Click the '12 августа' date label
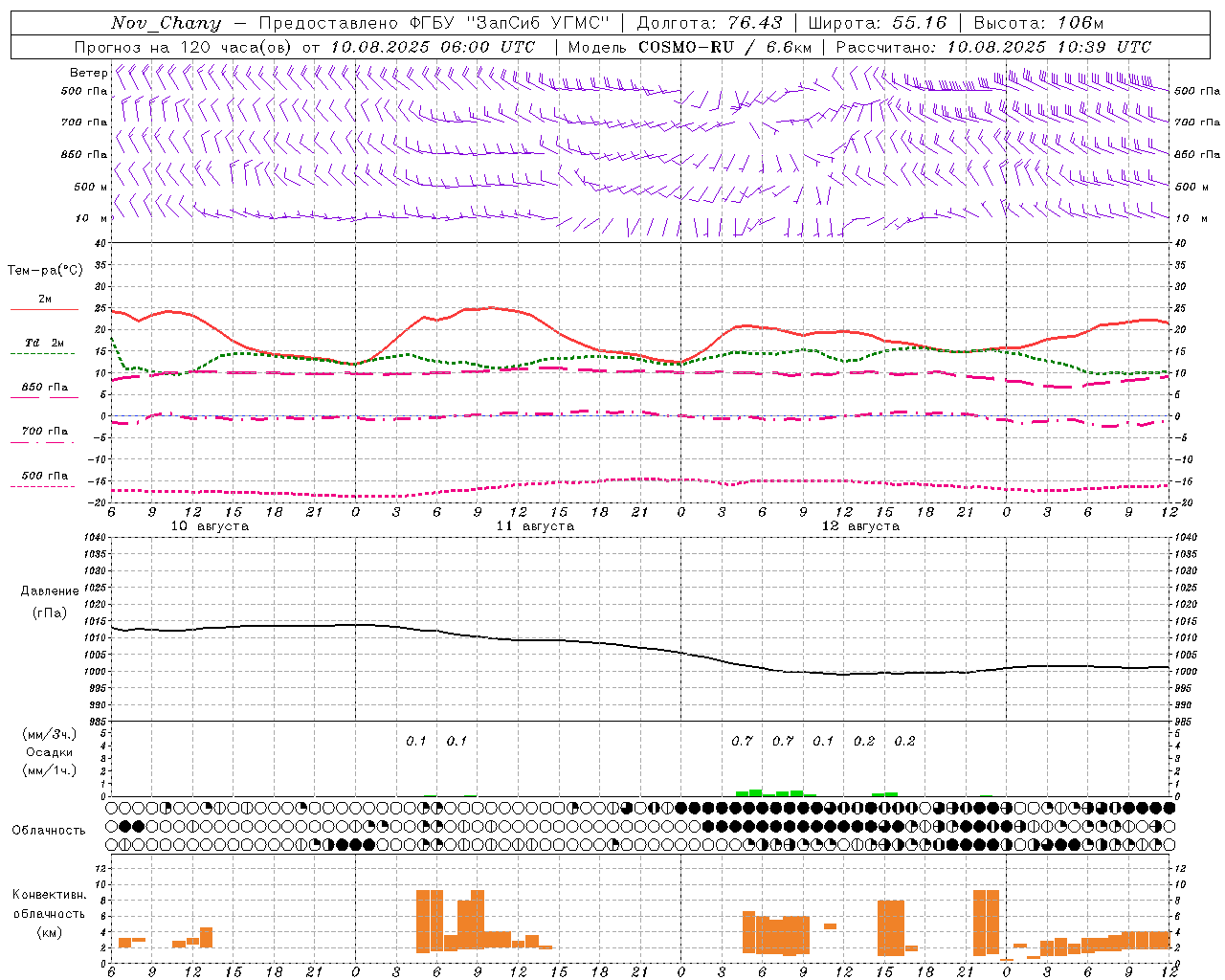 point(860,526)
